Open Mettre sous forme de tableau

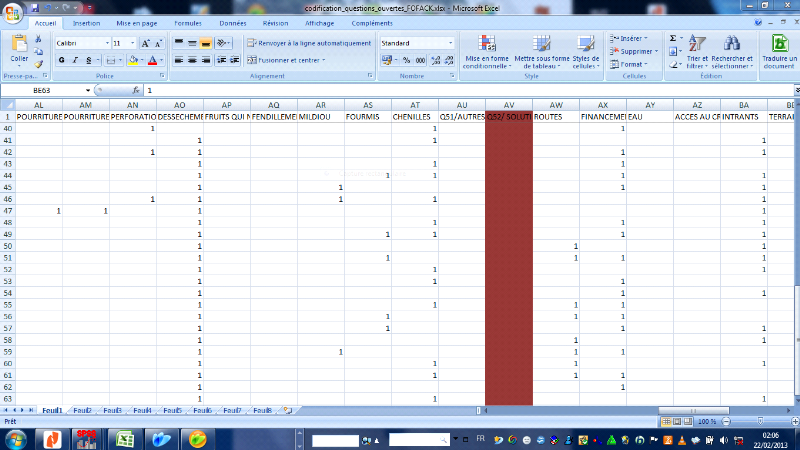542,52
